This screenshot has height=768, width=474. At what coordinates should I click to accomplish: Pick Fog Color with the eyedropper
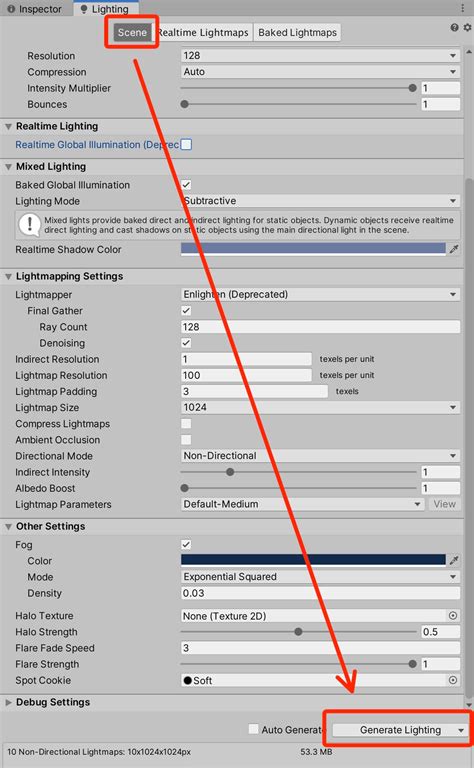click(454, 560)
